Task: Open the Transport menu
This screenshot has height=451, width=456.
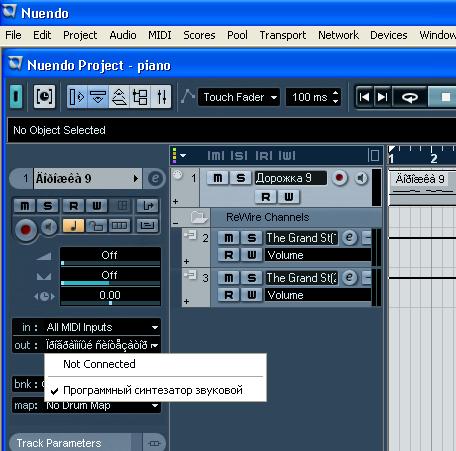Action: 283,35
